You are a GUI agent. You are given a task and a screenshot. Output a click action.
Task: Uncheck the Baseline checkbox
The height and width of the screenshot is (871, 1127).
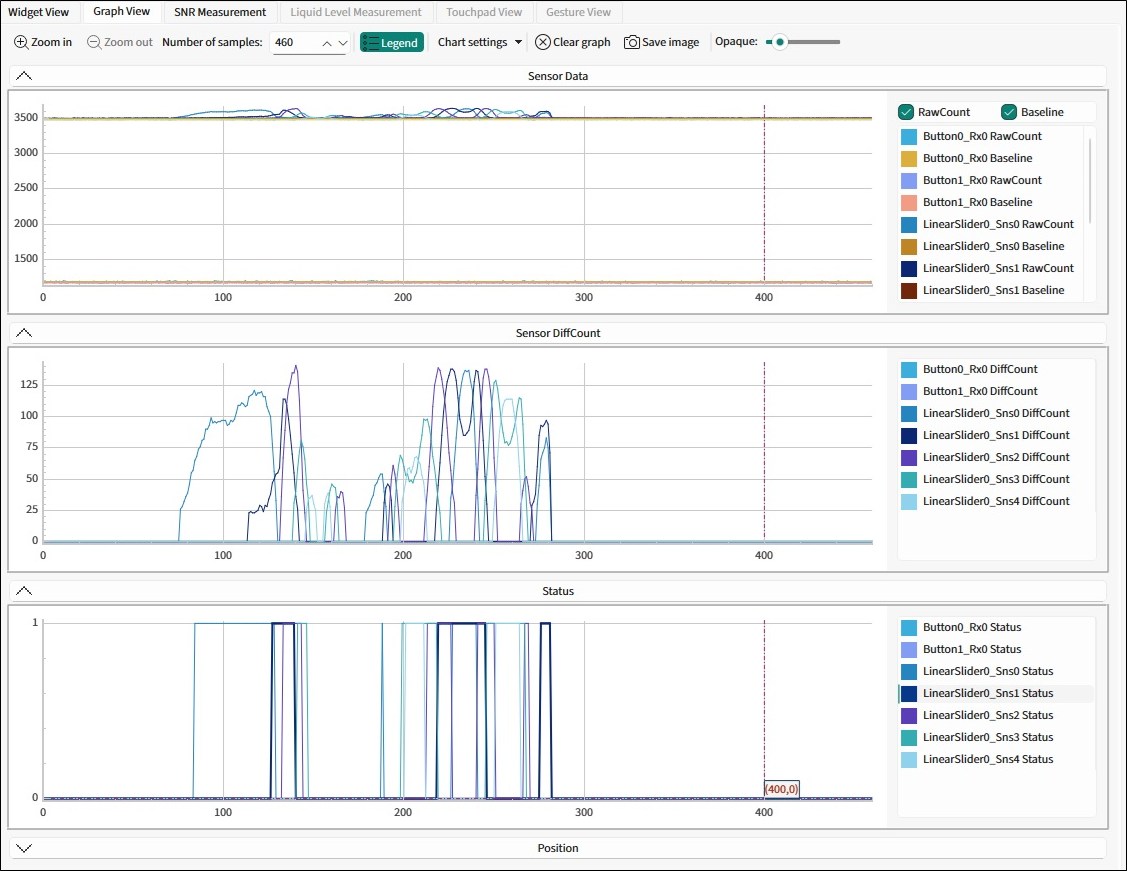click(x=1009, y=112)
